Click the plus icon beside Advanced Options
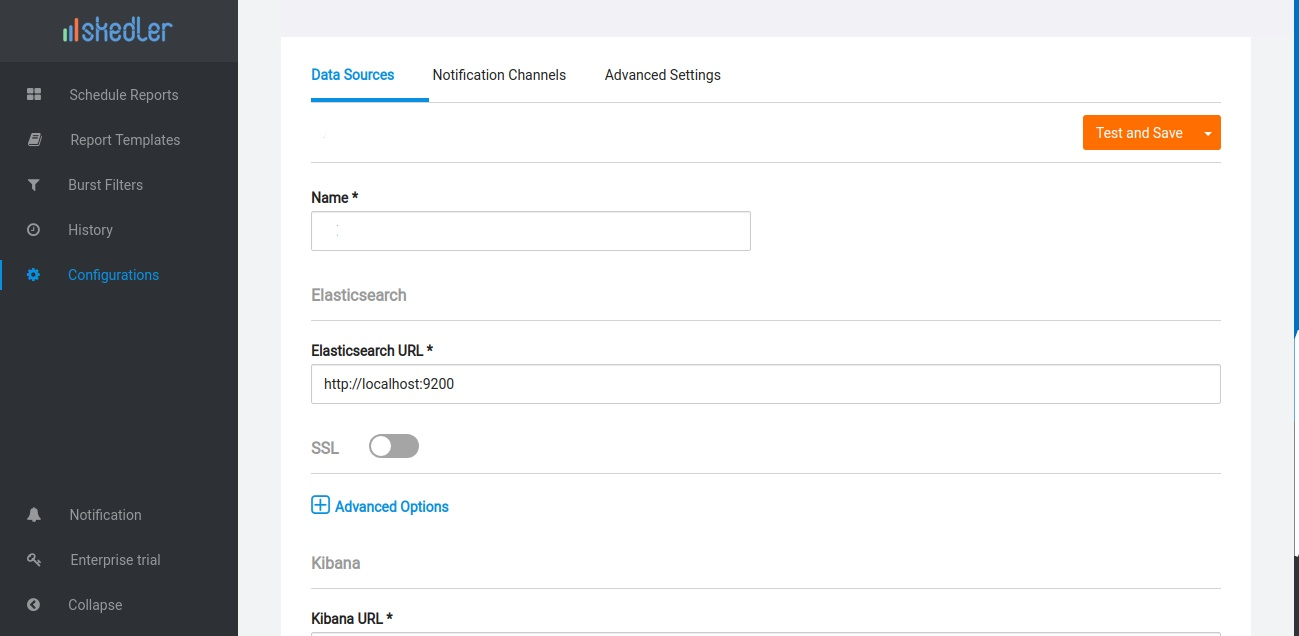The width and height of the screenshot is (1299, 636). click(x=320, y=505)
